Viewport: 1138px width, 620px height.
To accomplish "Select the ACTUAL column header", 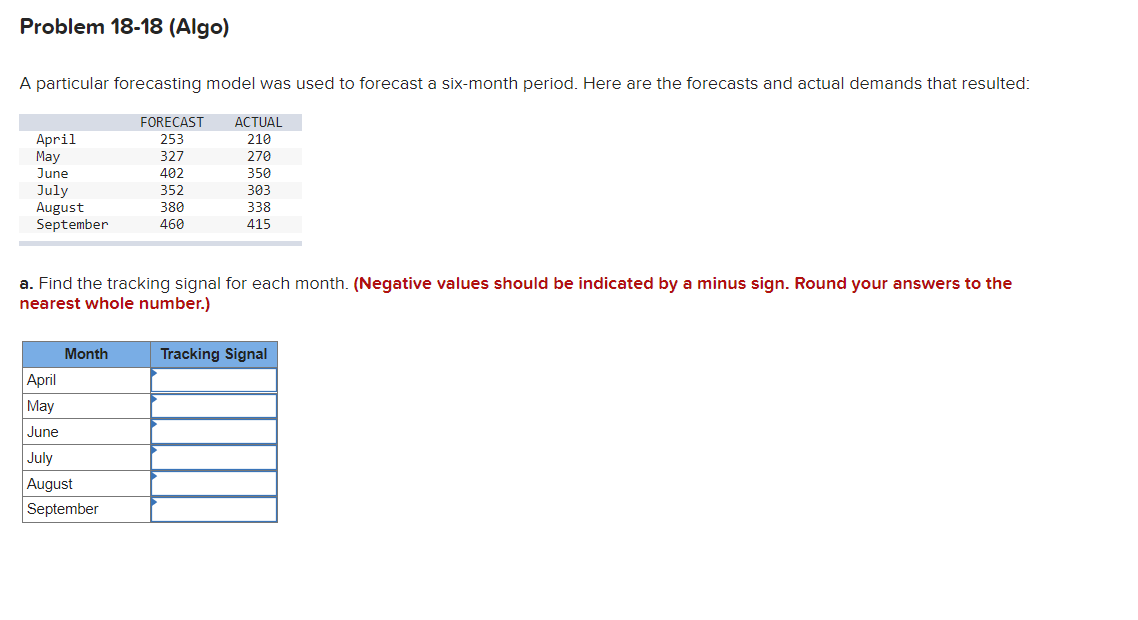I will point(259,122).
